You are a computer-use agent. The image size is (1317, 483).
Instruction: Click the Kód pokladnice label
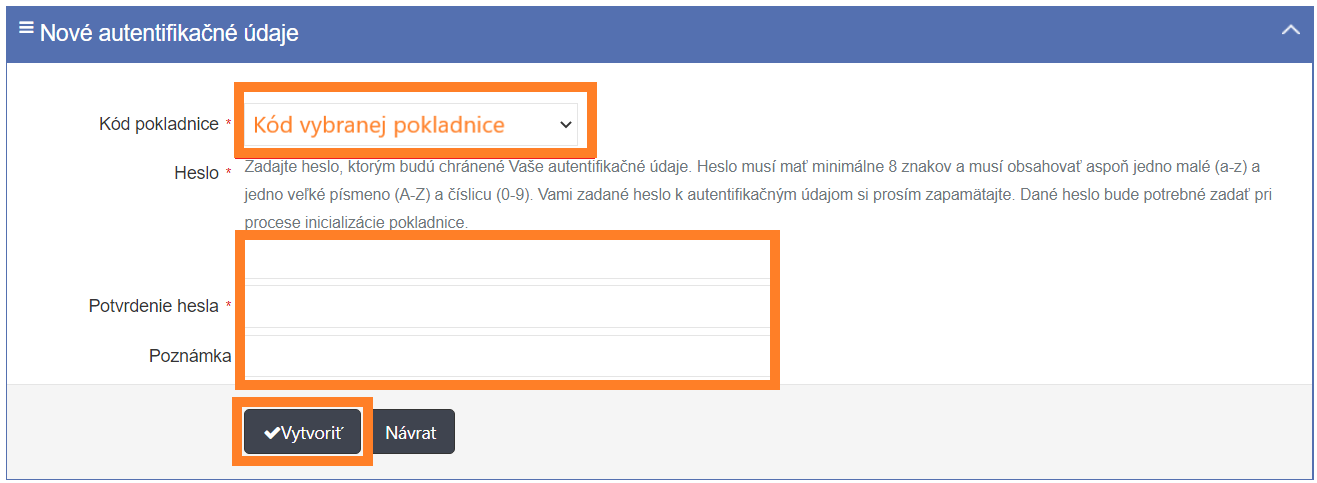click(x=159, y=124)
